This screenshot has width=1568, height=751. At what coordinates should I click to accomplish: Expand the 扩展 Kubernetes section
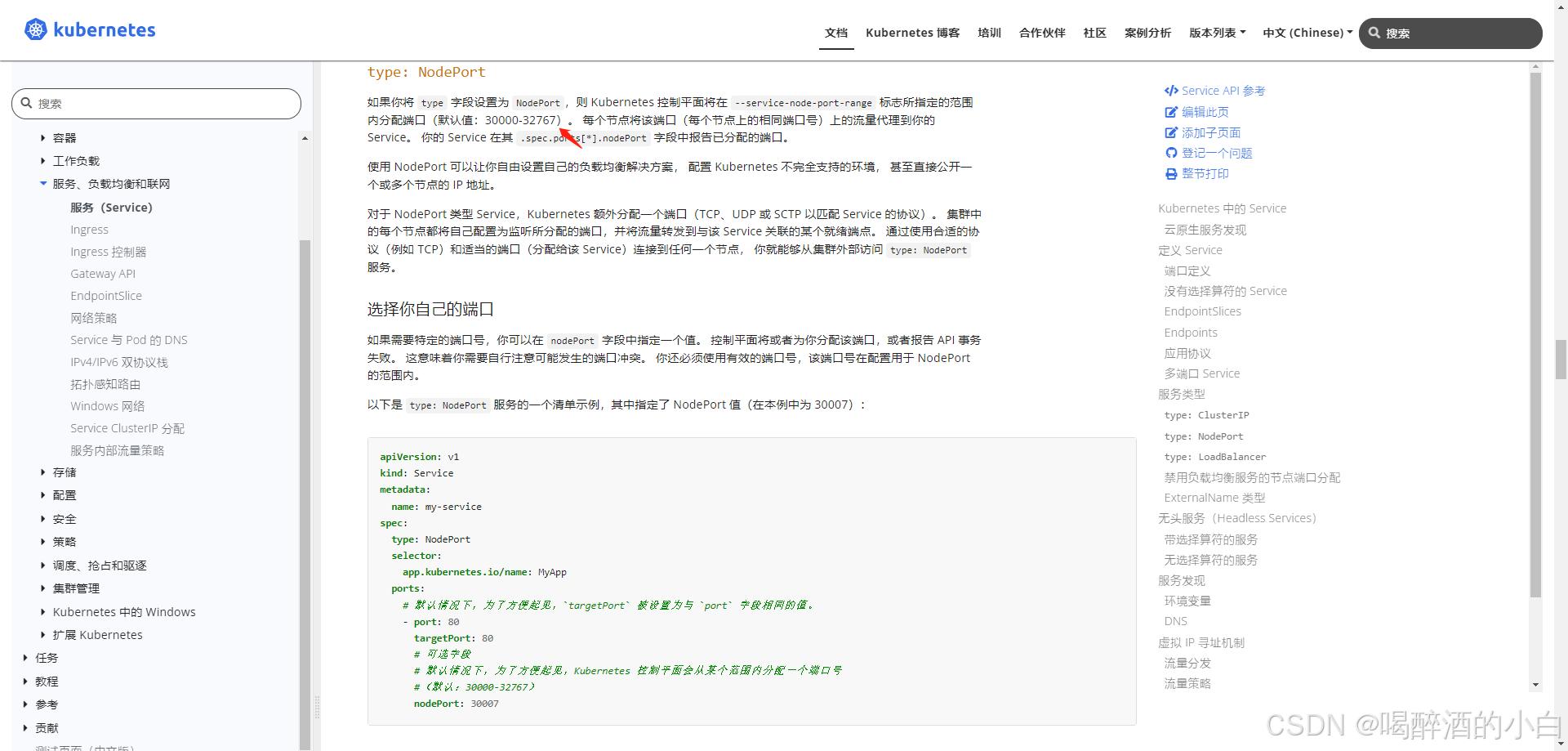pos(43,635)
